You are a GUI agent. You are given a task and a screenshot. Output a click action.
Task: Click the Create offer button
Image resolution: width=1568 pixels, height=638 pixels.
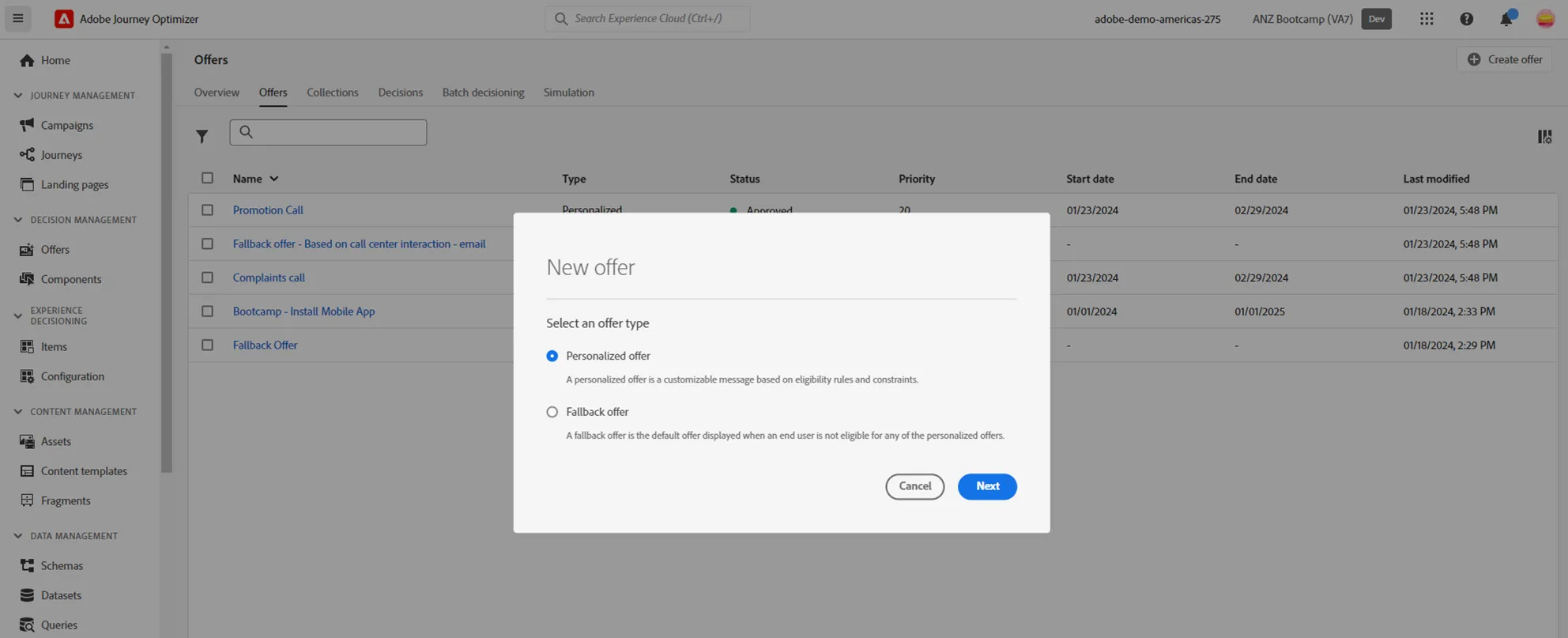point(1505,59)
